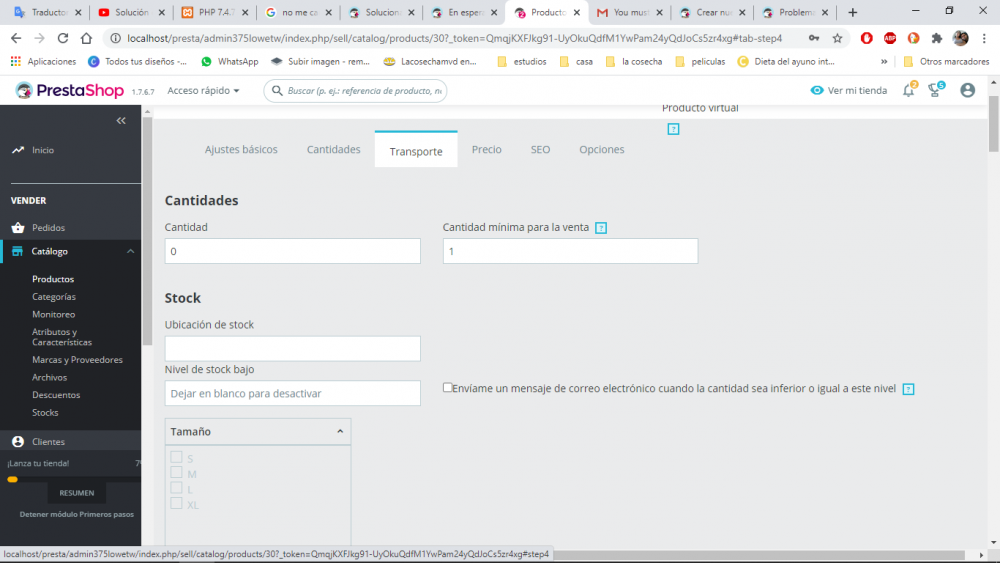This screenshot has width=1000, height=563.
Task: Collapse the Catálogo menu chevron
Action: tap(130, 251)
